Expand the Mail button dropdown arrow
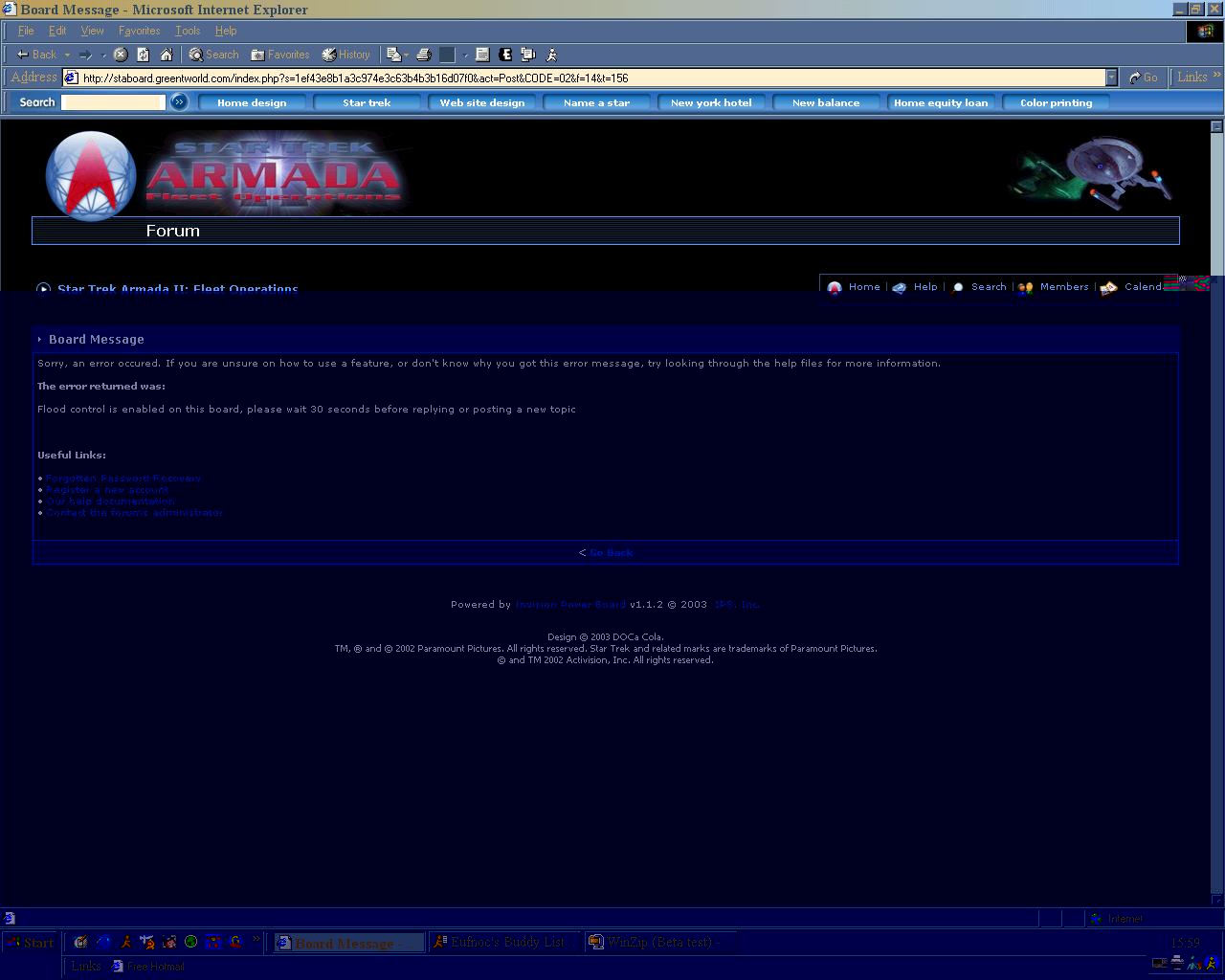 pyautogui.click(x=407, y=55)
